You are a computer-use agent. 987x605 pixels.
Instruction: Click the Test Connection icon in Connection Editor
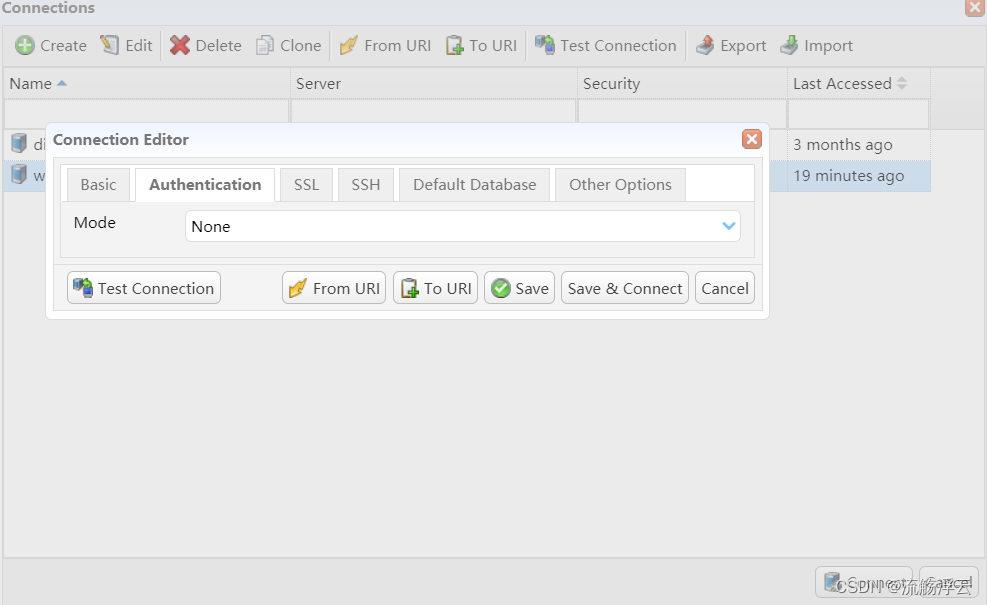click(82, 288)
